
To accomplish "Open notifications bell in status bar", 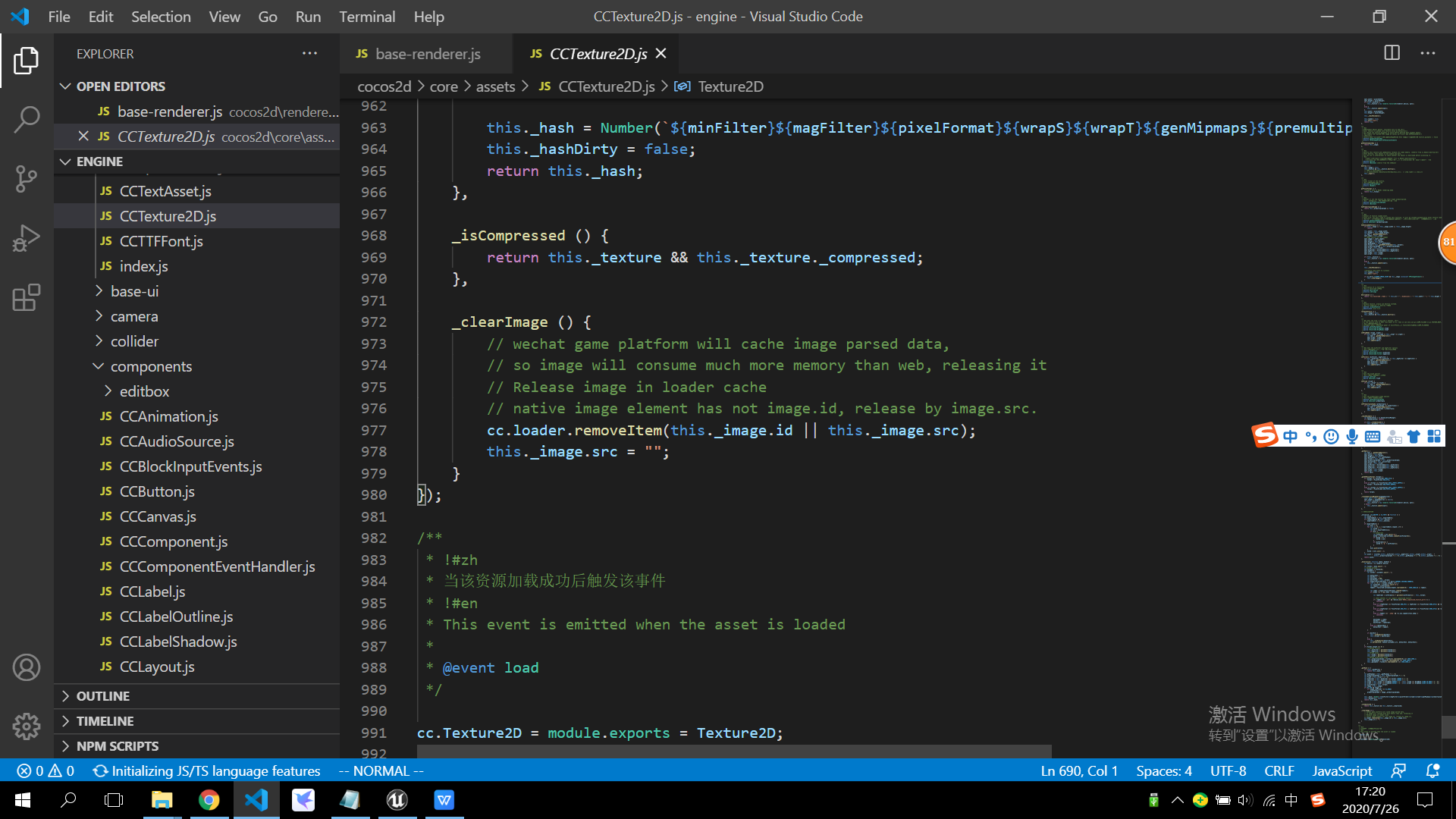I will (1432, 770).
